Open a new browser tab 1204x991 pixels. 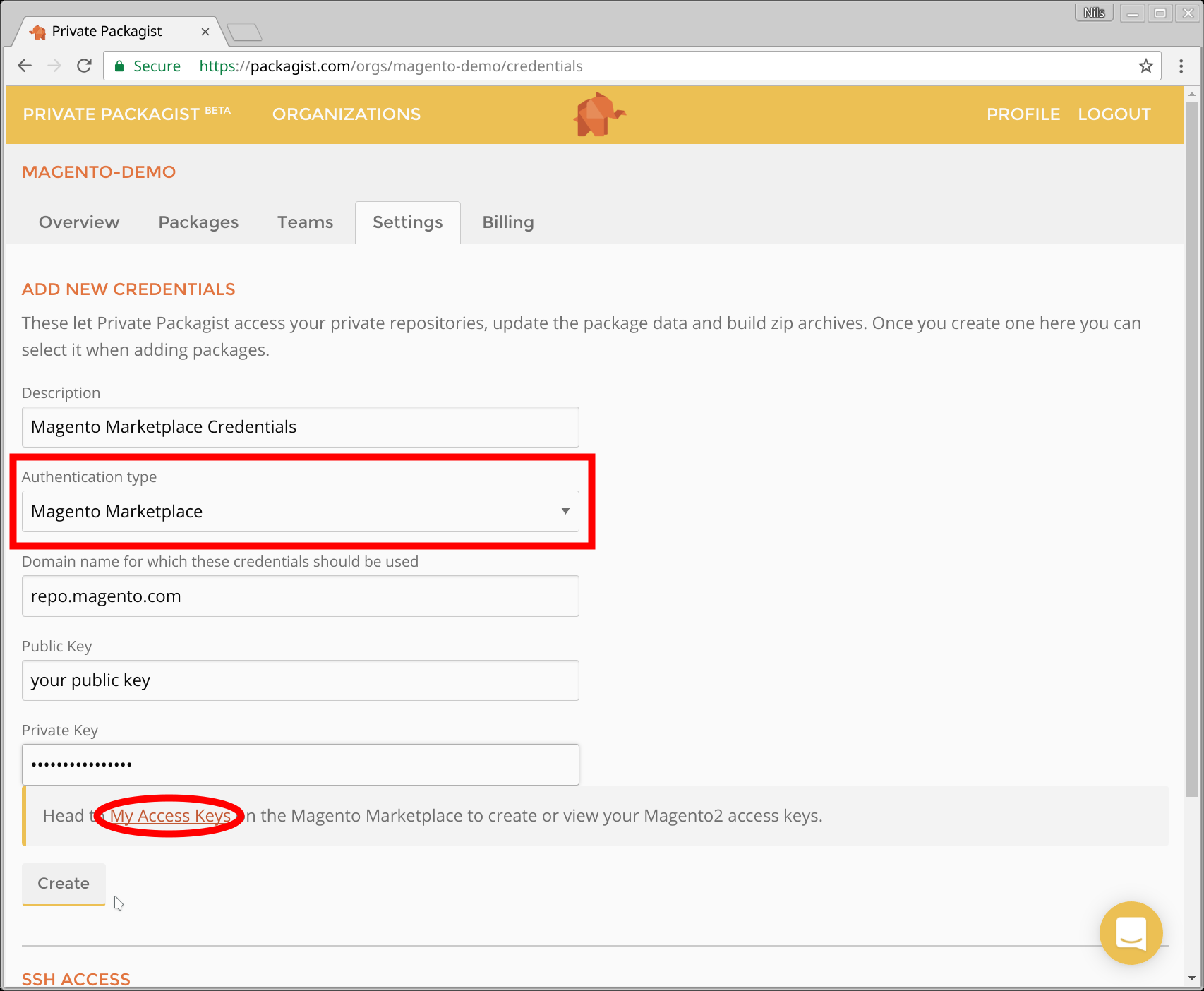coord(245,32)
